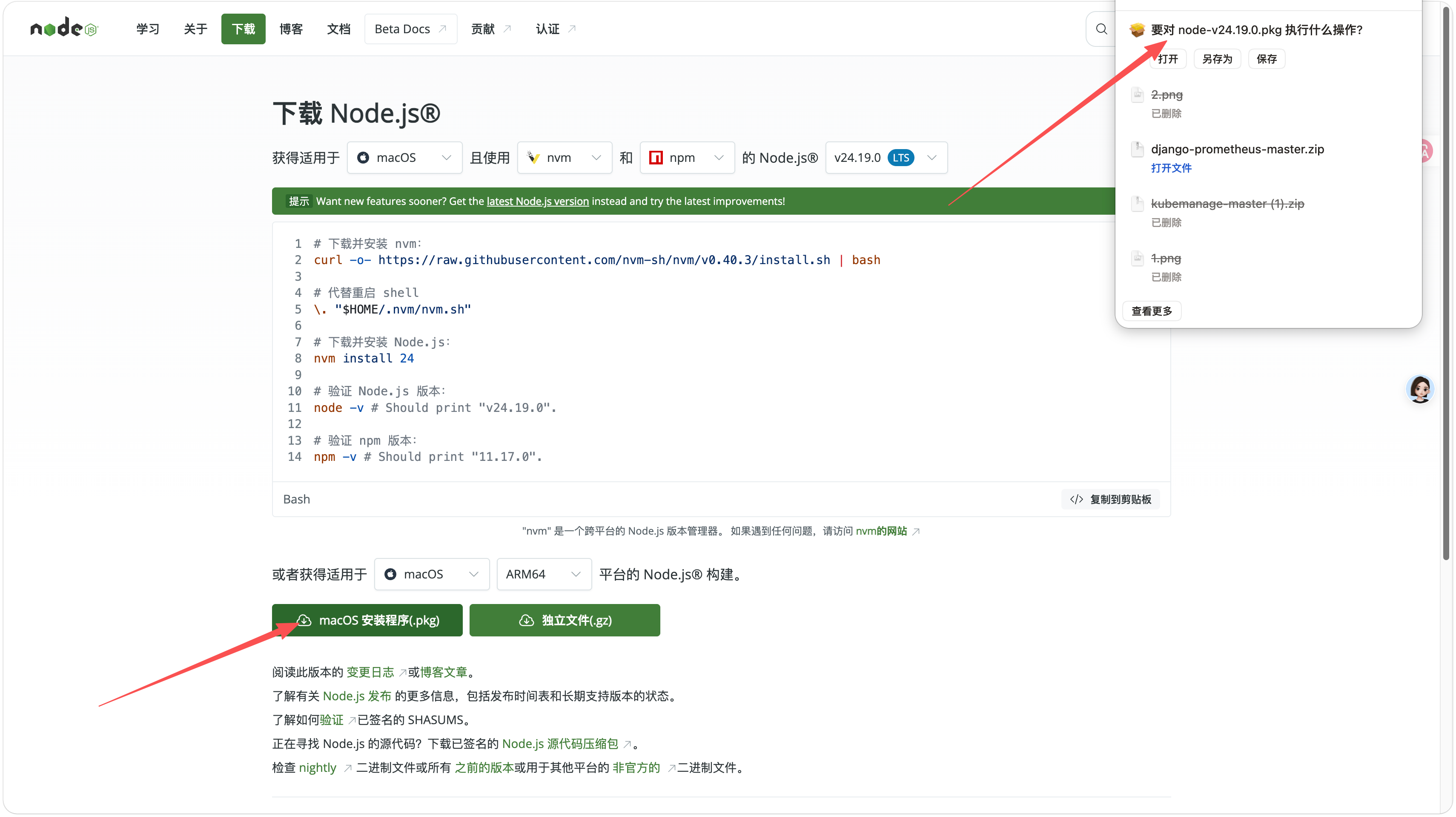The height and width of the screenshot is (817, 1456).
Task: Open the 非官方的 binaries link
Action: (x=636, y=767)
